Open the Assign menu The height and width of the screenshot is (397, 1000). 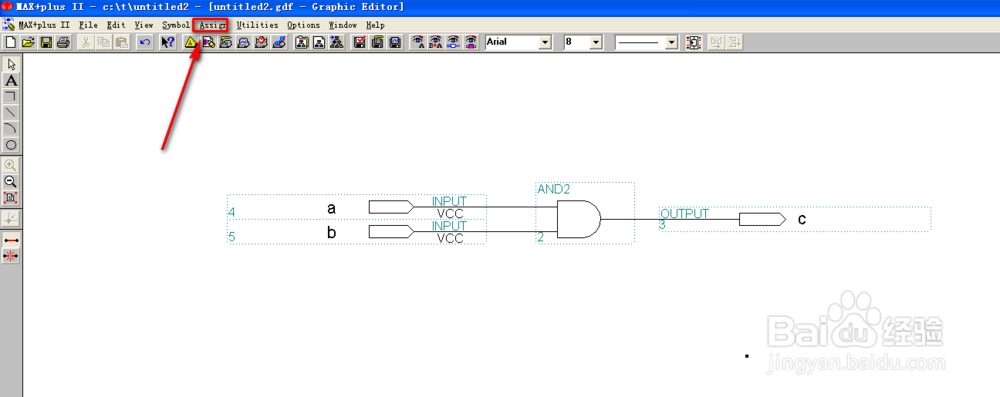(211, 25)
